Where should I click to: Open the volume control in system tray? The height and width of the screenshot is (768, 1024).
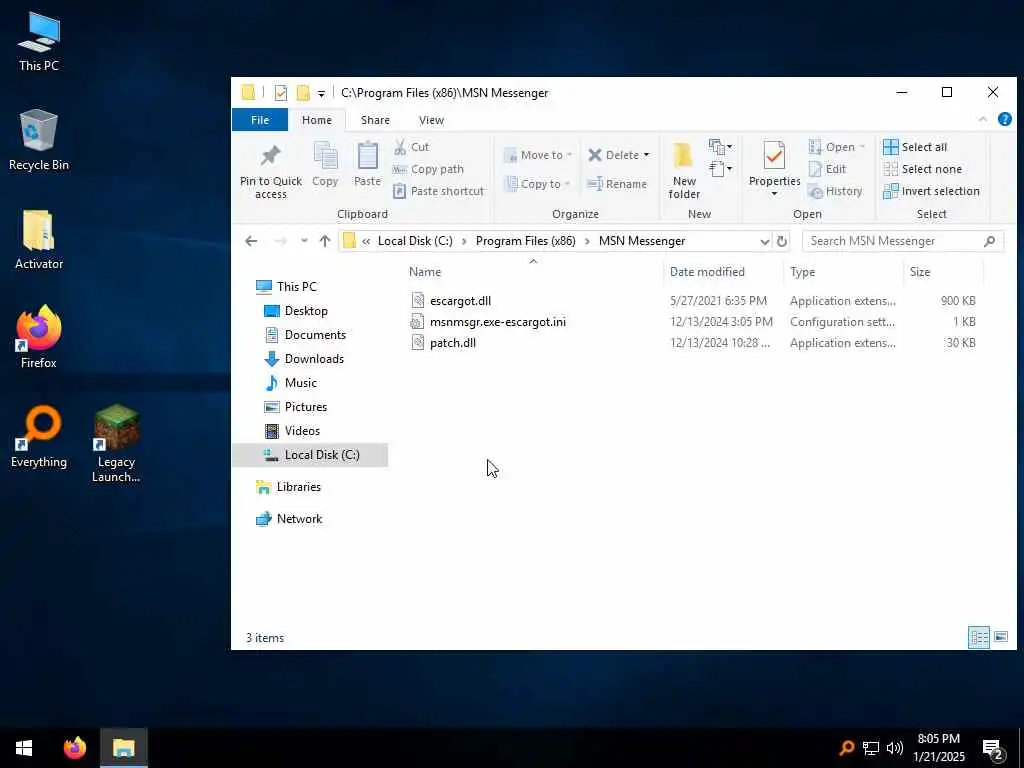(x=895, y=748)
